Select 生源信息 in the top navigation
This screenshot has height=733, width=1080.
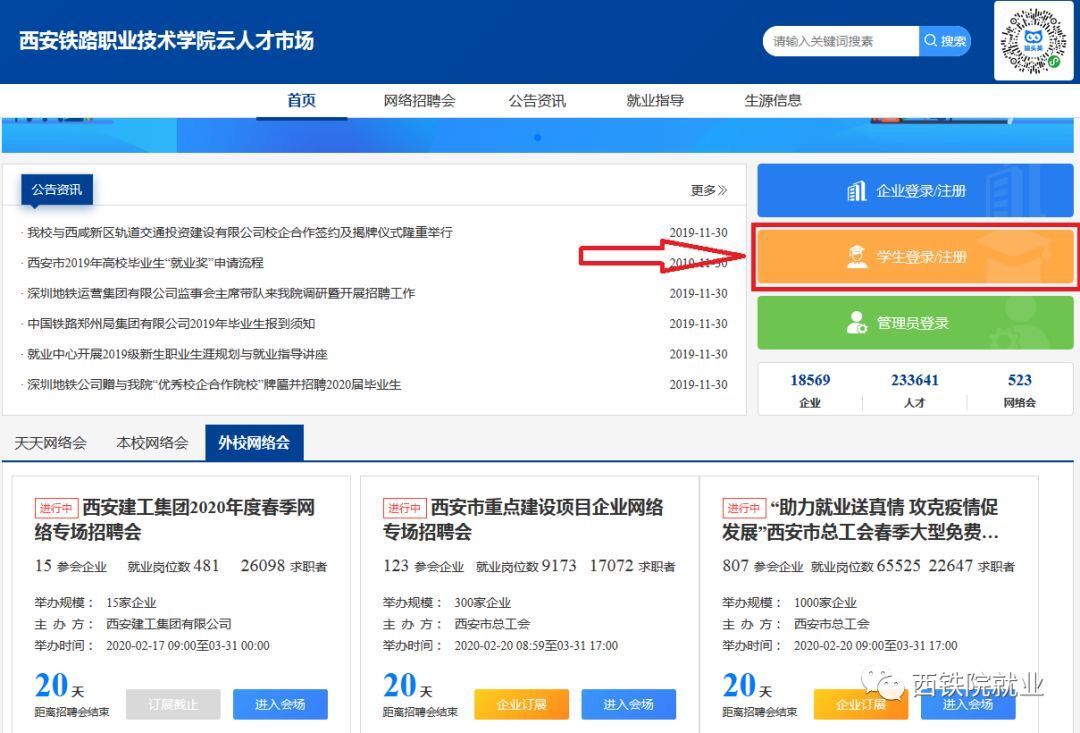coord(772,100)
